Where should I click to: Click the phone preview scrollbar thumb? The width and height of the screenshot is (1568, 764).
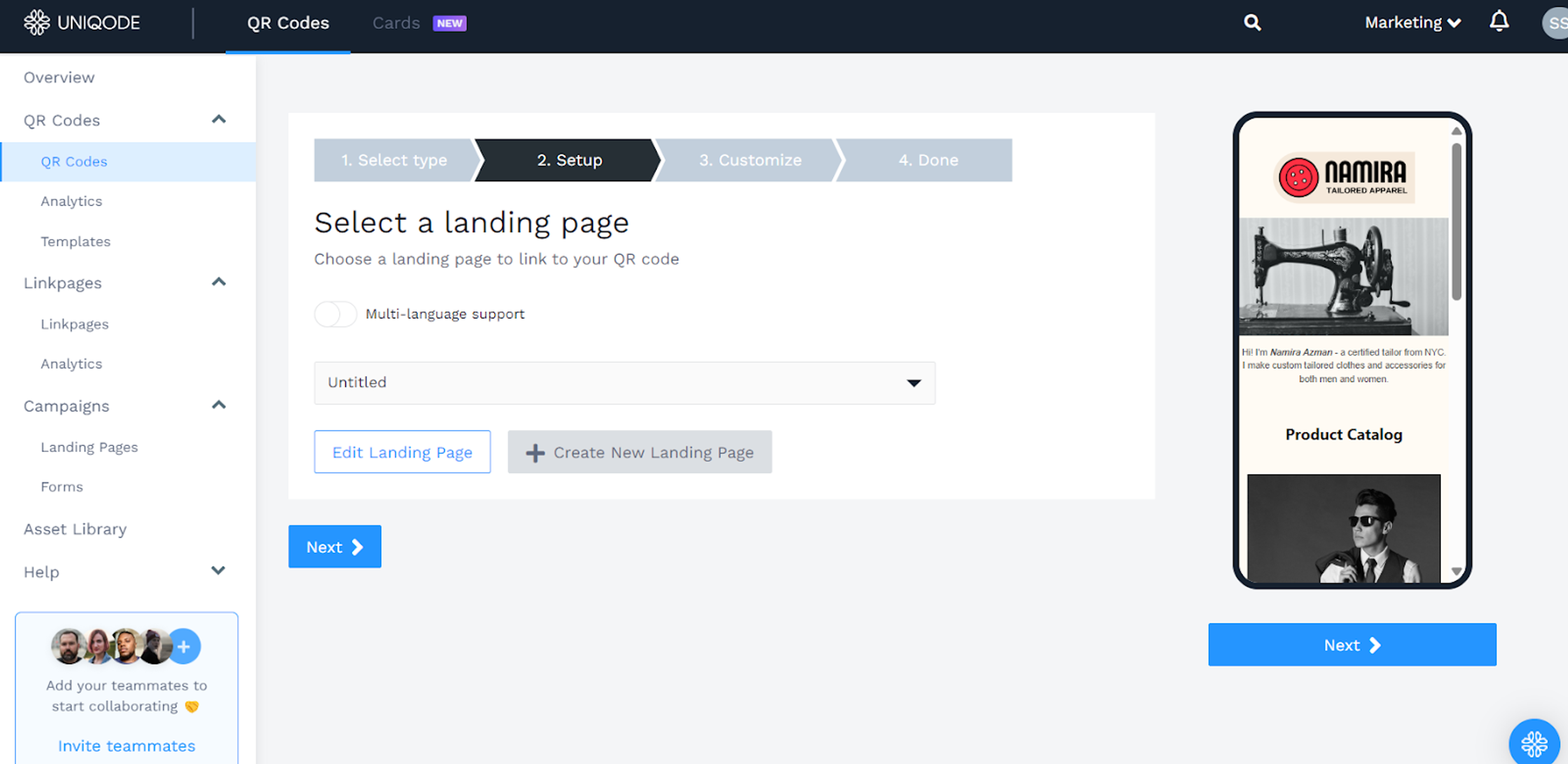click(x=1456, y=222)
